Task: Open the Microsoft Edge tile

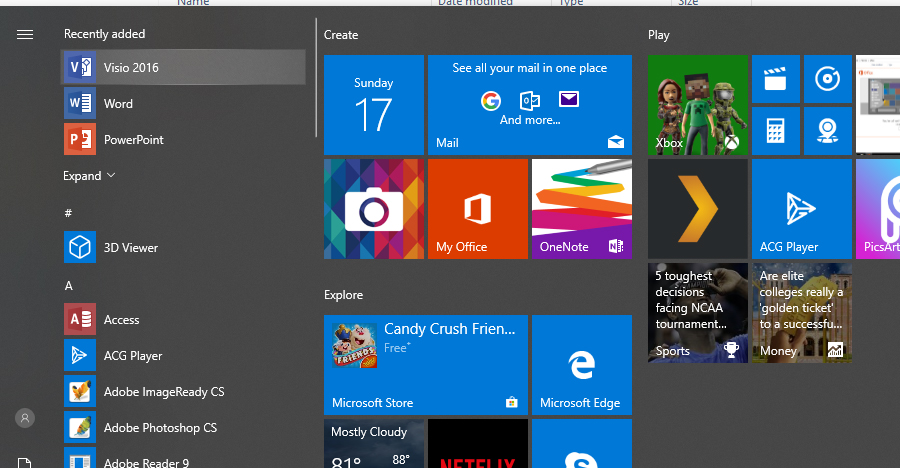Action: (581, 365)
